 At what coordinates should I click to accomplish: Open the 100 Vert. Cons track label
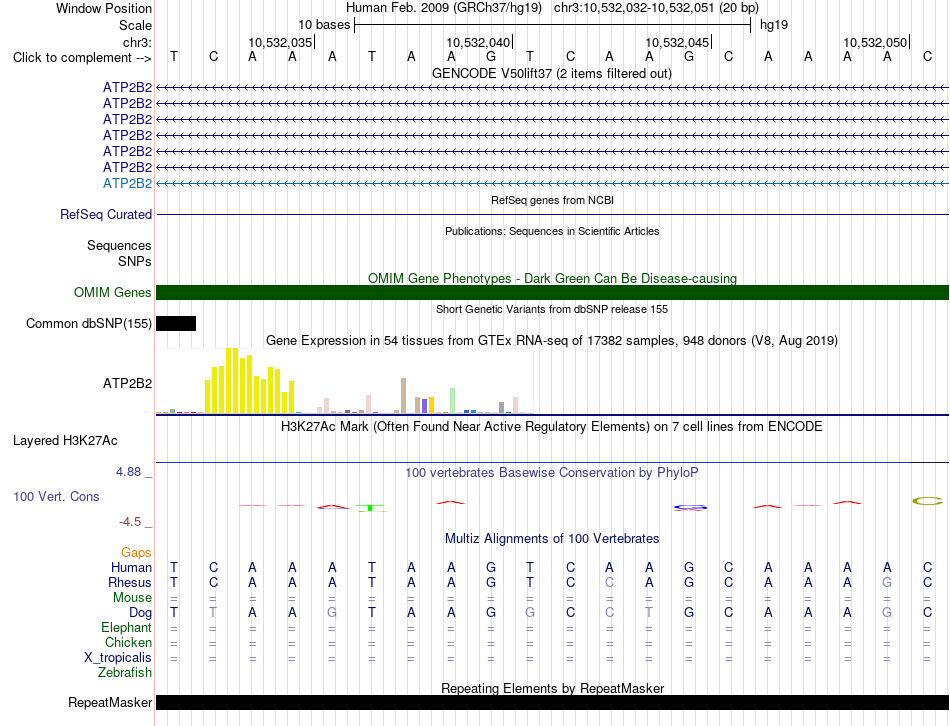click(x=56, y=496)
